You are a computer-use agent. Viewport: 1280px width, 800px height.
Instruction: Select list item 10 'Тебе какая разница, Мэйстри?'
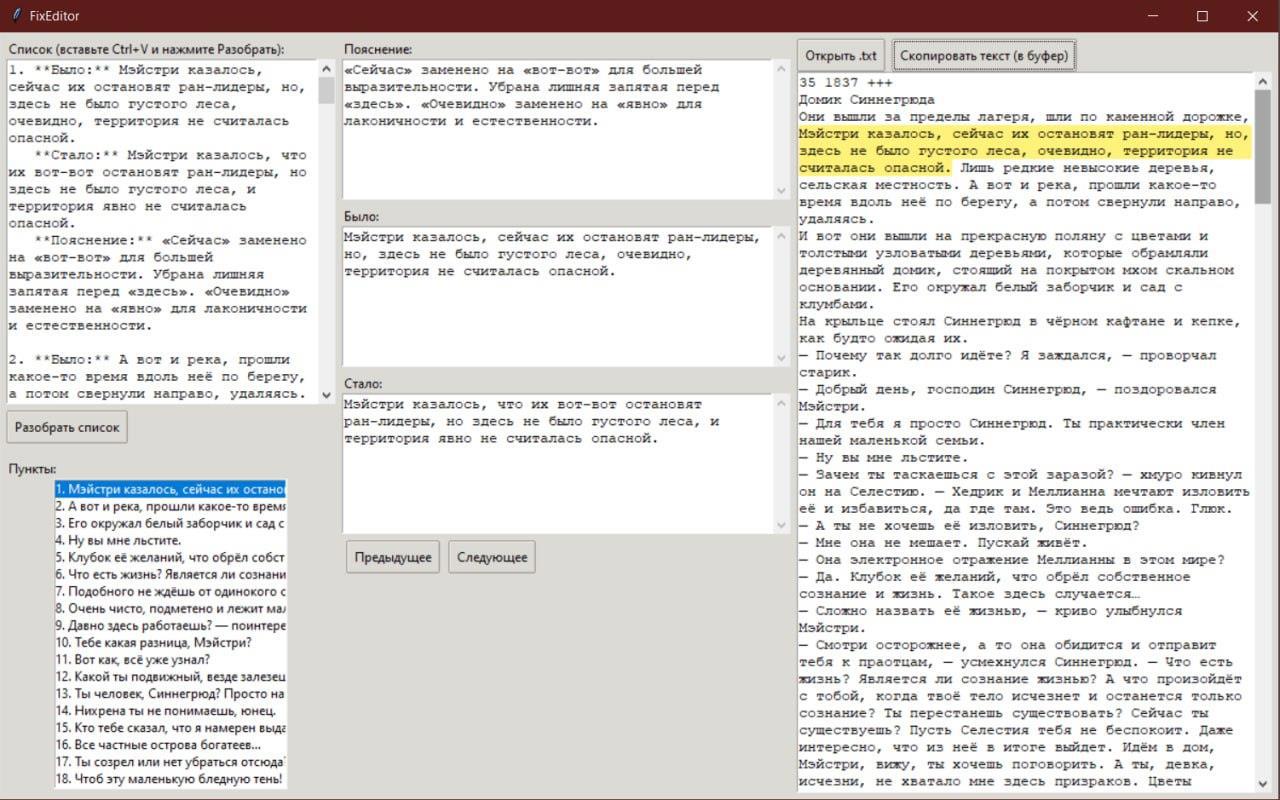point(170,643)
